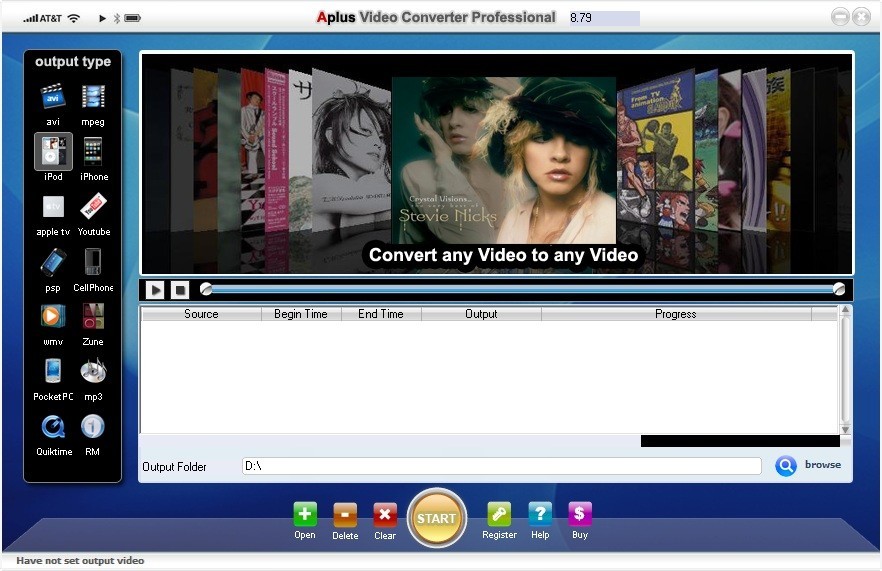
Task: Select the psp output type
Action: (x=53, y=262)
